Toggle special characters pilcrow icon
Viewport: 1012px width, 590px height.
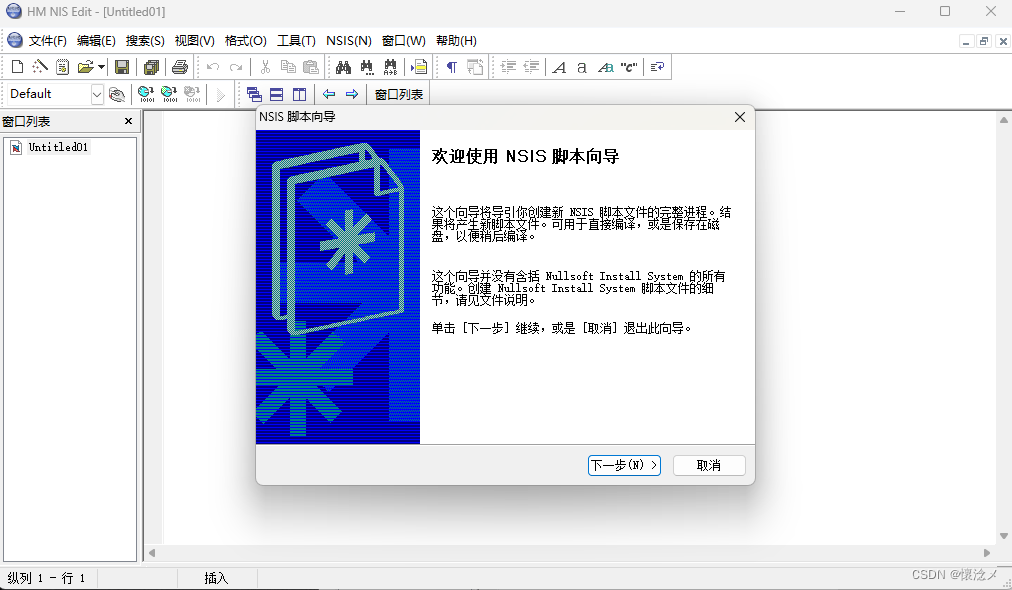click(452, 66)
